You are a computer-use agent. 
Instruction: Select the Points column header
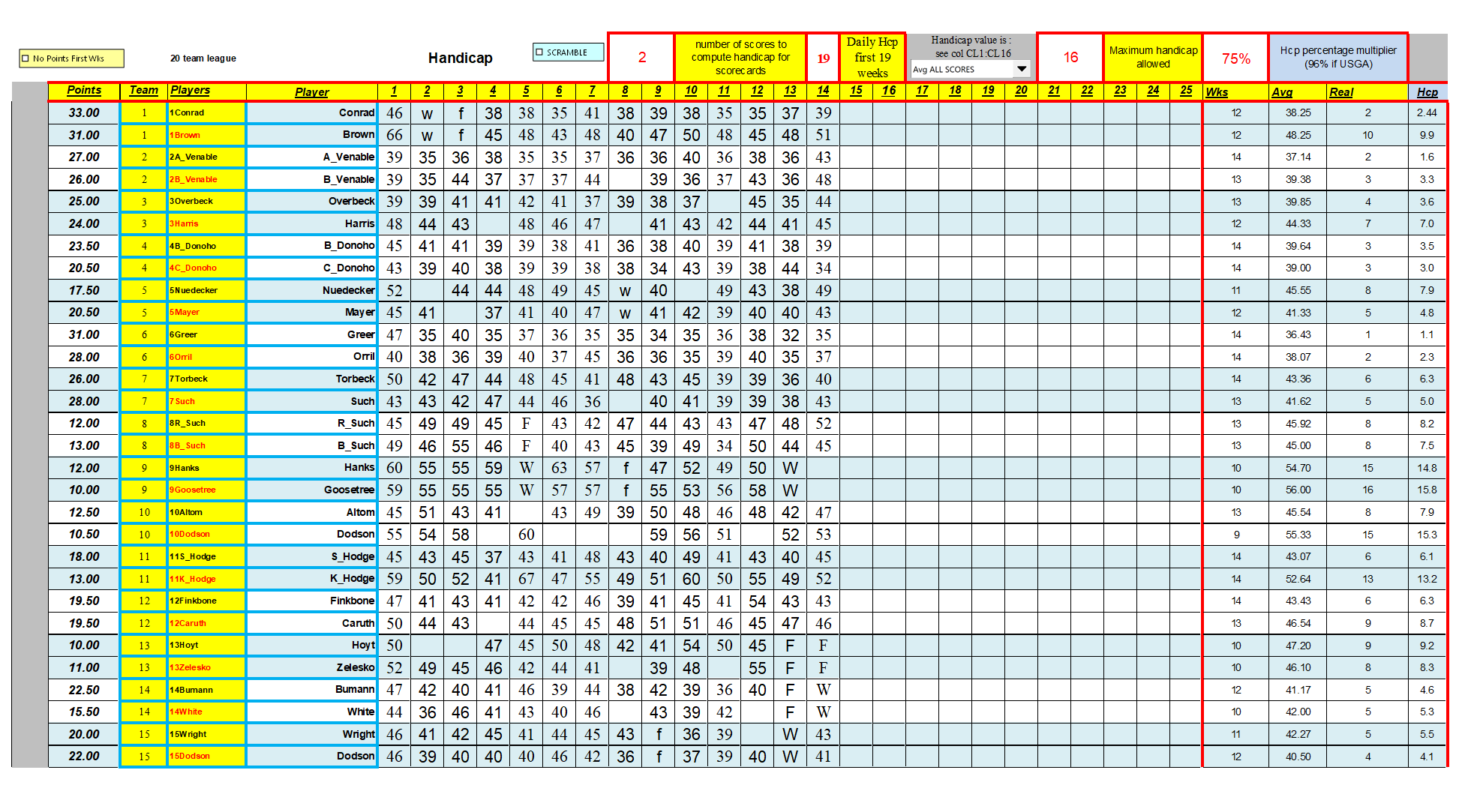pos(84,91)
